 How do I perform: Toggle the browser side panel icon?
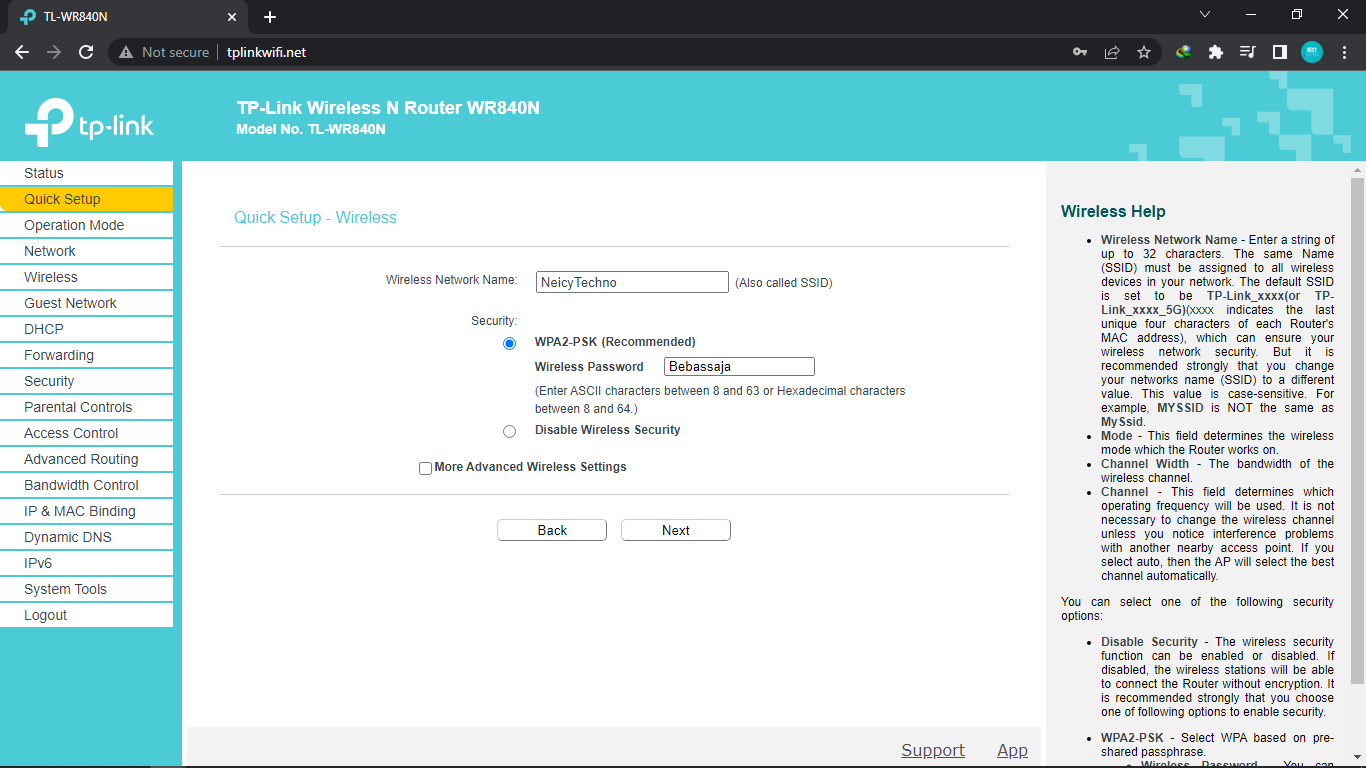point(1279,52)
